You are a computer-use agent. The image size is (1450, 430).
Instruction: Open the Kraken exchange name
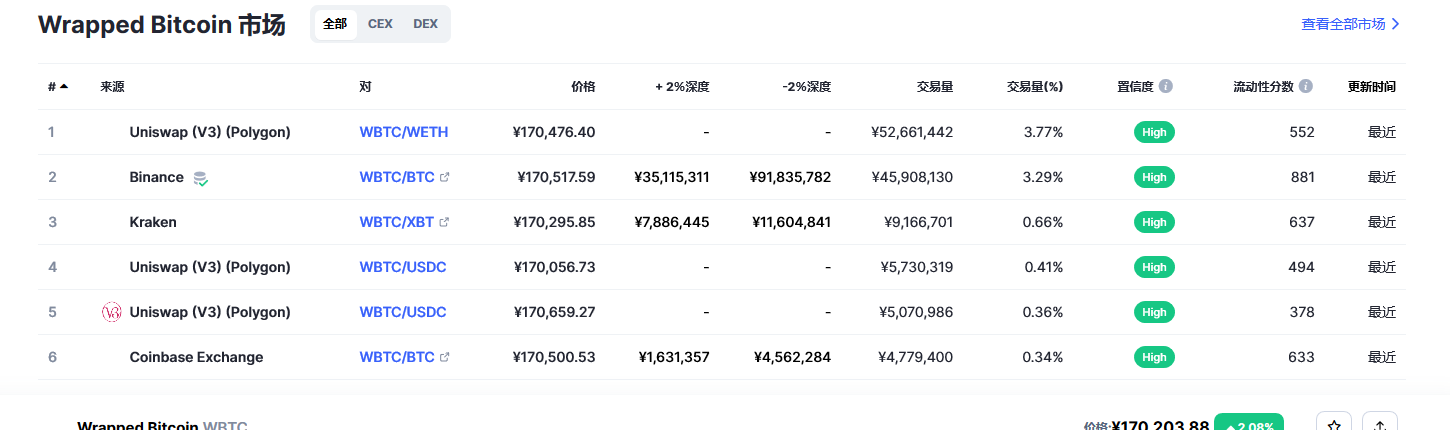153,222
